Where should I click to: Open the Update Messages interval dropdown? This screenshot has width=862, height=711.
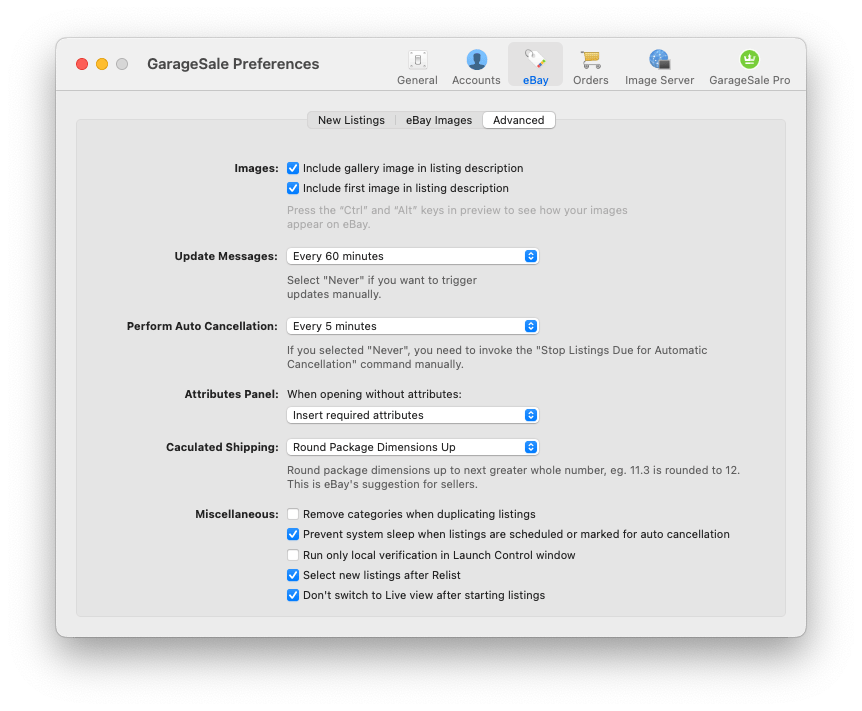tap(412, 256)
